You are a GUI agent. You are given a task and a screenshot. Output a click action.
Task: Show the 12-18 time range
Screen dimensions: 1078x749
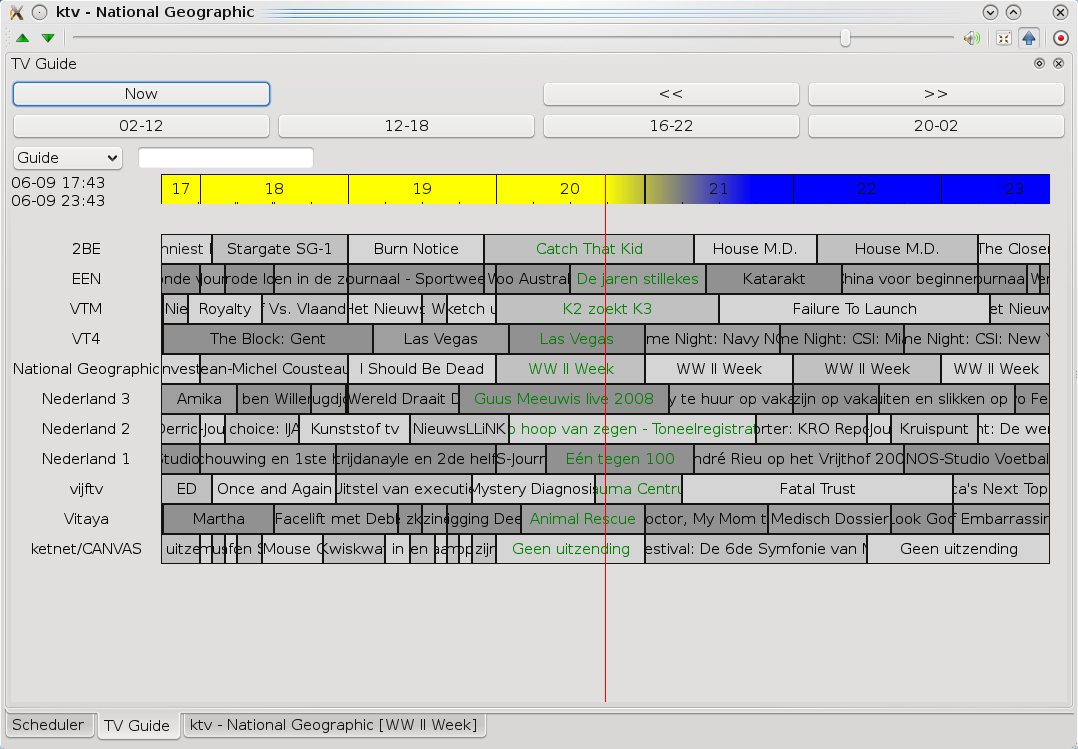(406, 126)
